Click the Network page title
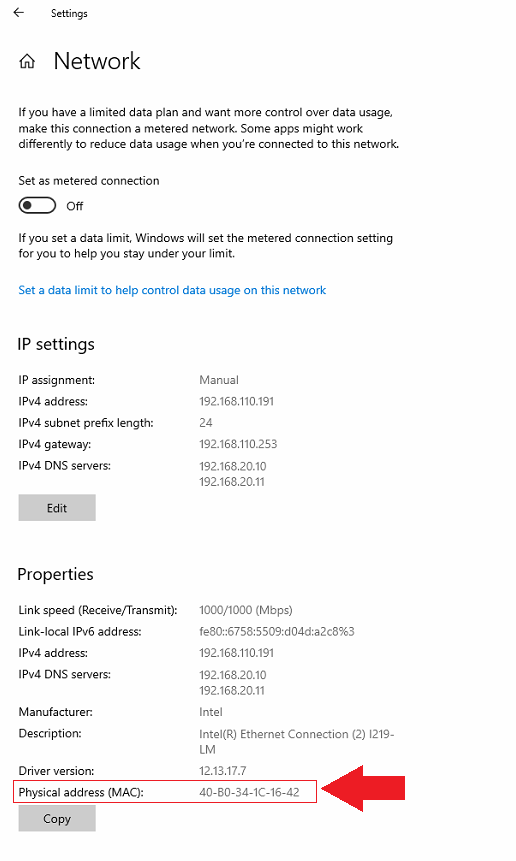The image size is (516, 861). click(97, 61)
